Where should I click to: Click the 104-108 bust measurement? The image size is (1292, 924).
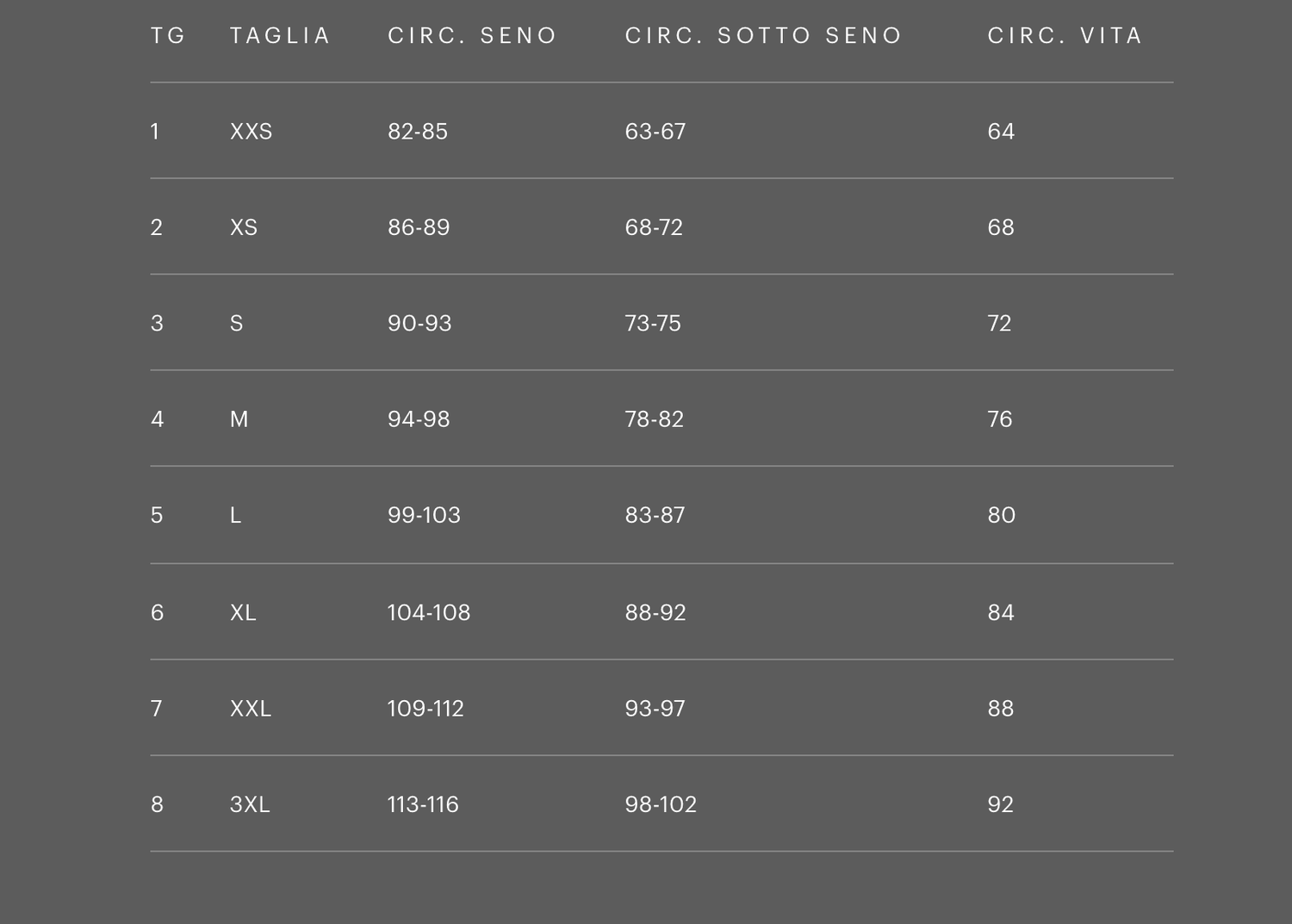[429, 613]
